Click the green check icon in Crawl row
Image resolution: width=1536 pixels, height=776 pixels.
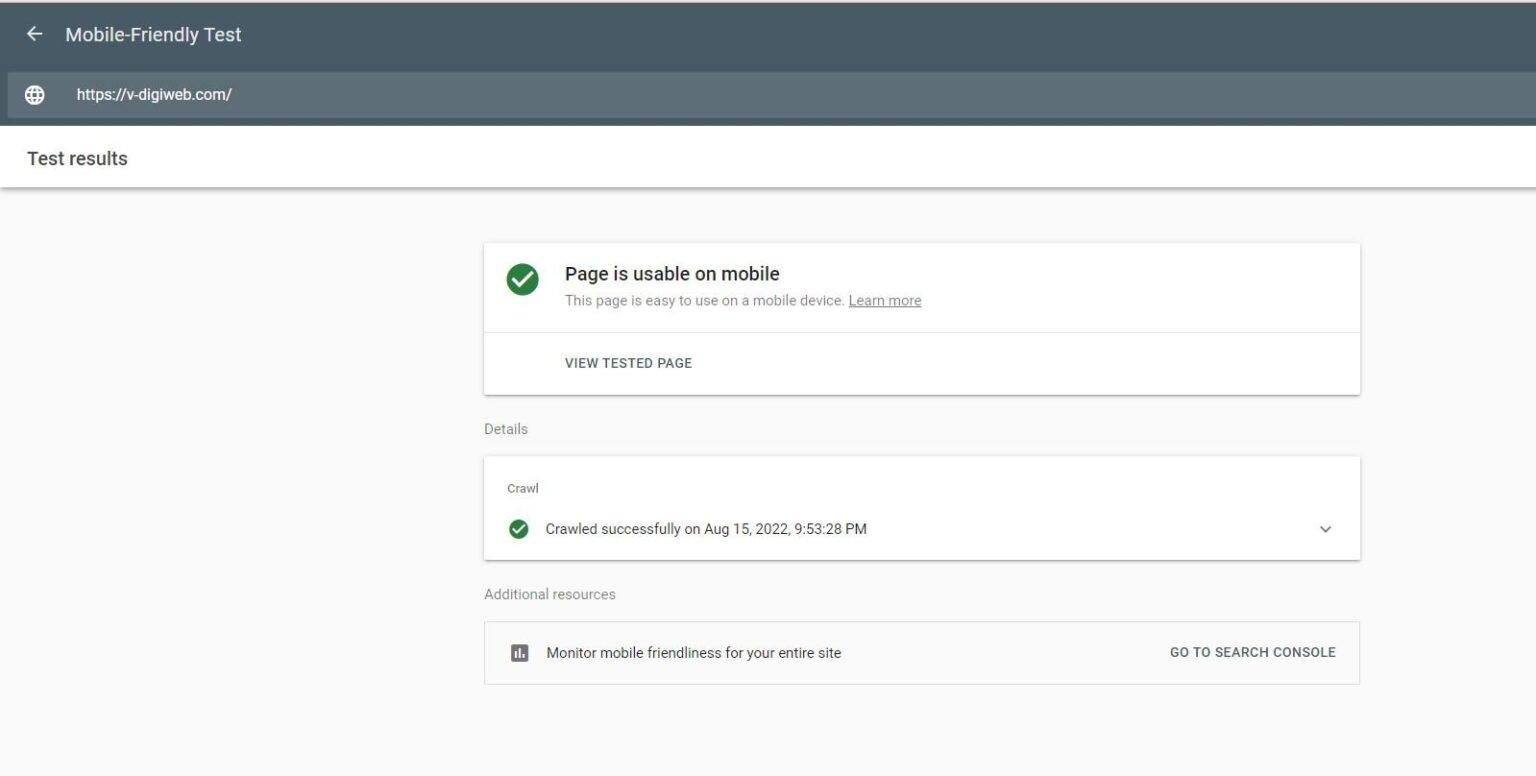[x=519, y=529]
